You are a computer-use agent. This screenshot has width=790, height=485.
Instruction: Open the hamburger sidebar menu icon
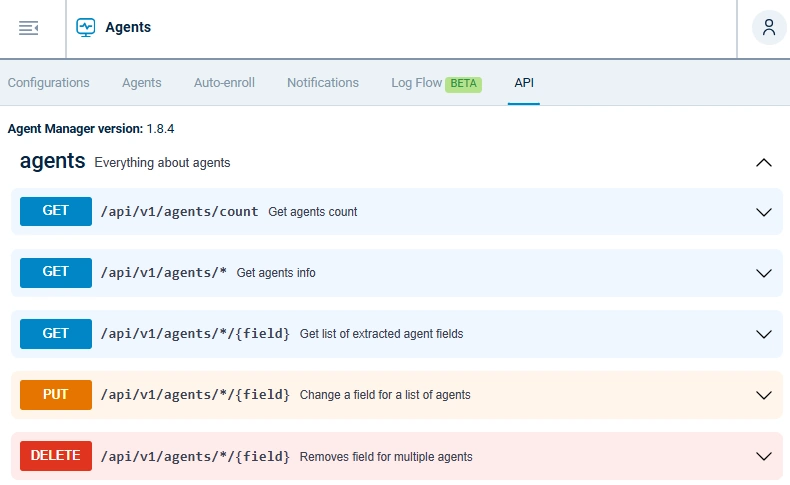click(28, 28)
